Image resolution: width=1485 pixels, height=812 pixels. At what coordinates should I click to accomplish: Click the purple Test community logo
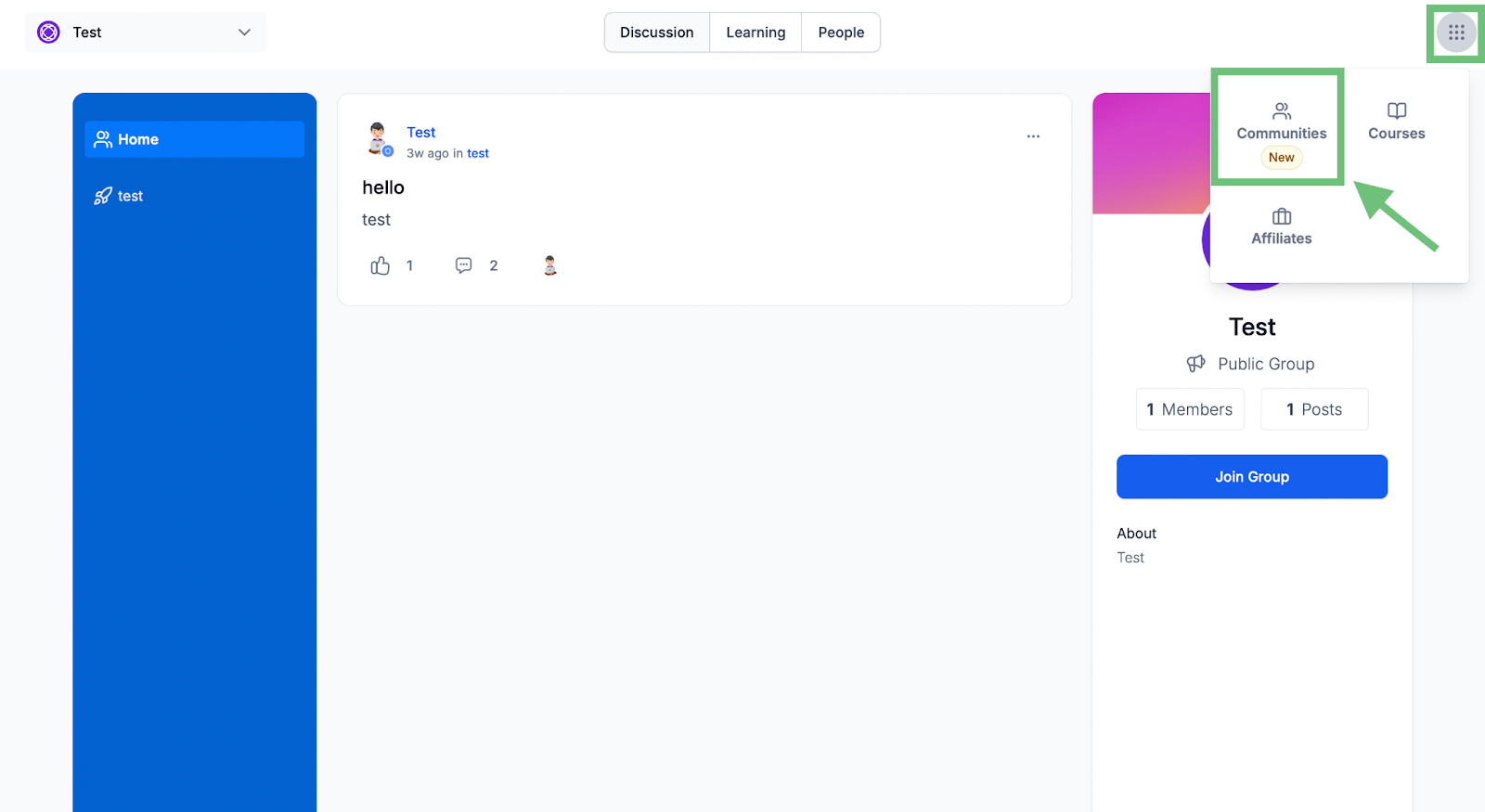(48, 32)
